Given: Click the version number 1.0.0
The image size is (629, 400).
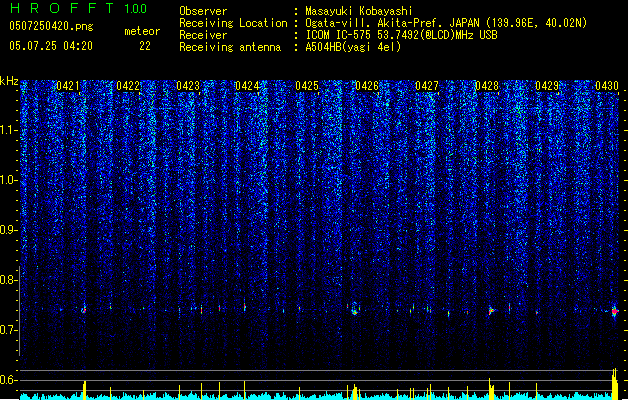Looking at the screenshot, I should click(136, 8).
